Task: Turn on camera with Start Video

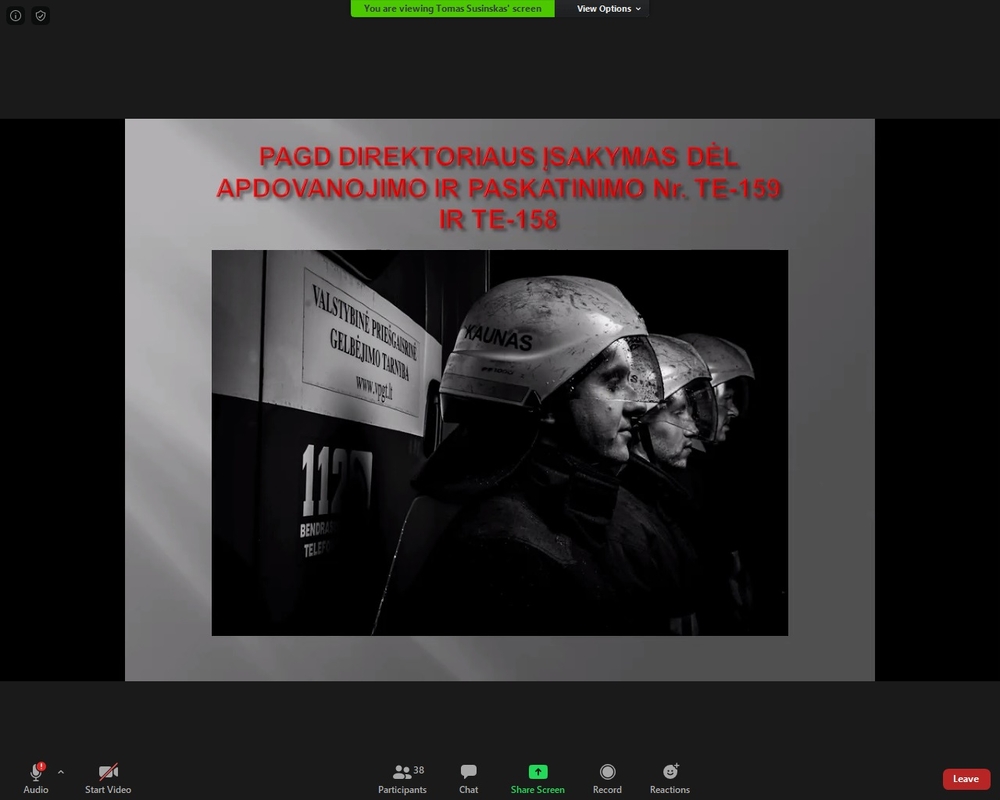Action: pos(108,772)
